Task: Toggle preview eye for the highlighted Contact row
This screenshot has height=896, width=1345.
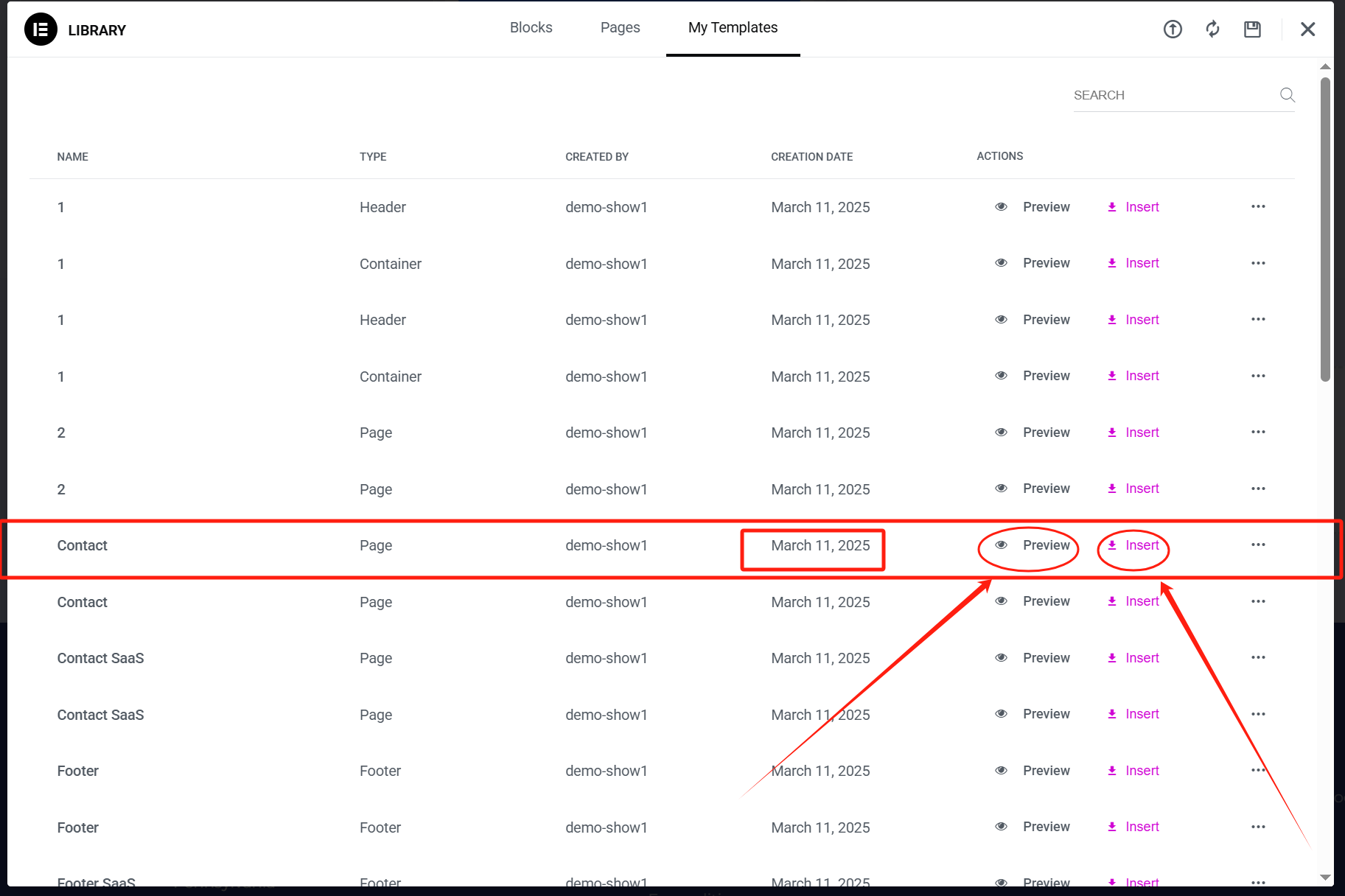Action: pos(1001,545)
